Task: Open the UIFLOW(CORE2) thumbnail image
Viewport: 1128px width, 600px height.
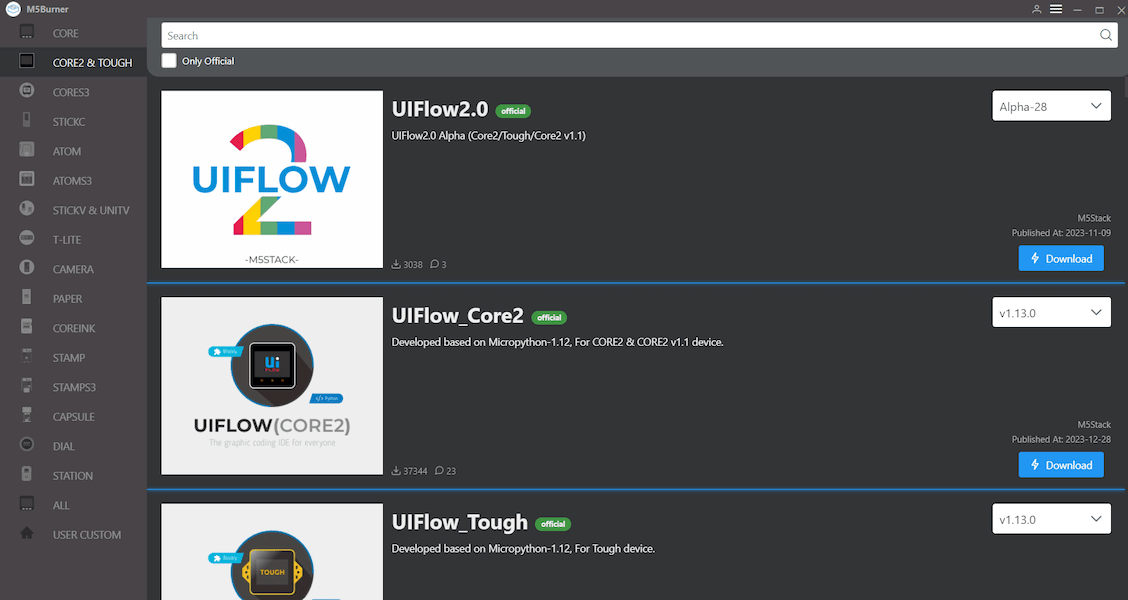Action: point(272,386)
